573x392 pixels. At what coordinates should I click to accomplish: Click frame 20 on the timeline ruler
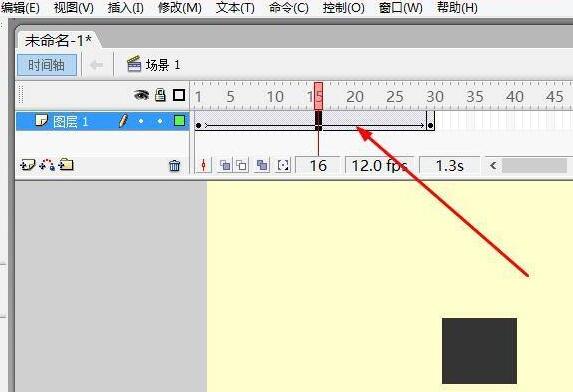pyautogui.click(x=354, y=97)
